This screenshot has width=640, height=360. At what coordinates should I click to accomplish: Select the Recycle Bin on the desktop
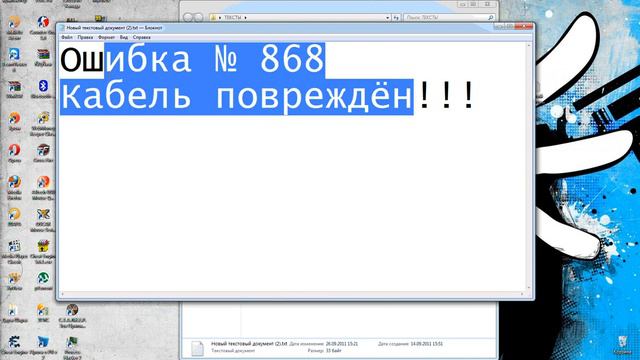(x=622, y=345)
